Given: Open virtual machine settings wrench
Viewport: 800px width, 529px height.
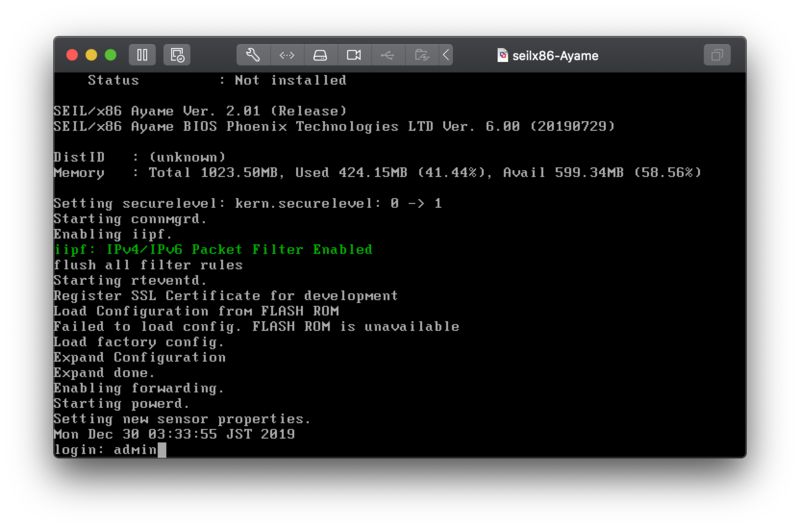Looking at the screenshot, I should point(254,55).
